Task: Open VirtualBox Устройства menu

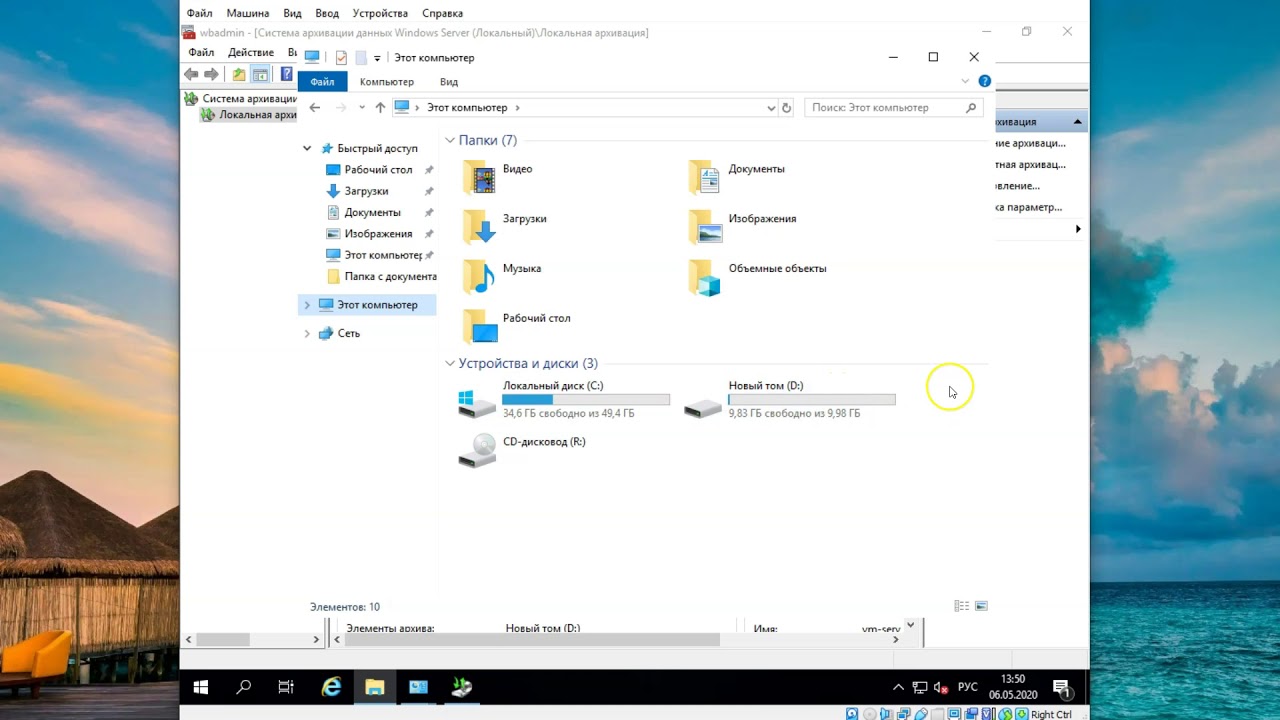Action: coord(379,14)
